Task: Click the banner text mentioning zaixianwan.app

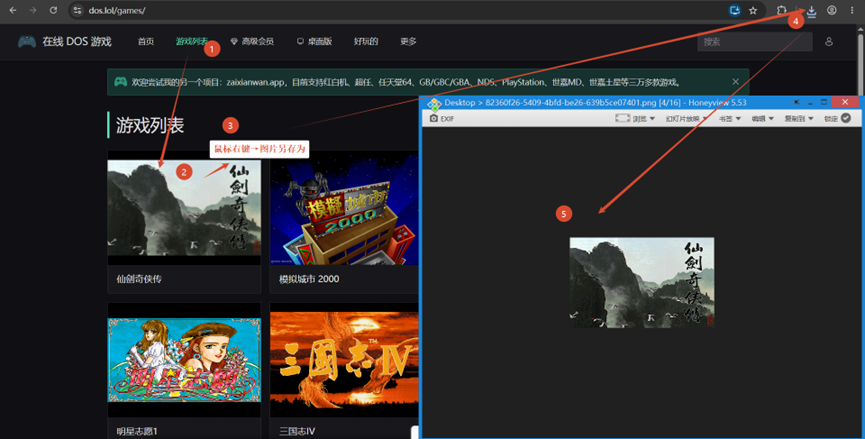Action: coord(406,82)
